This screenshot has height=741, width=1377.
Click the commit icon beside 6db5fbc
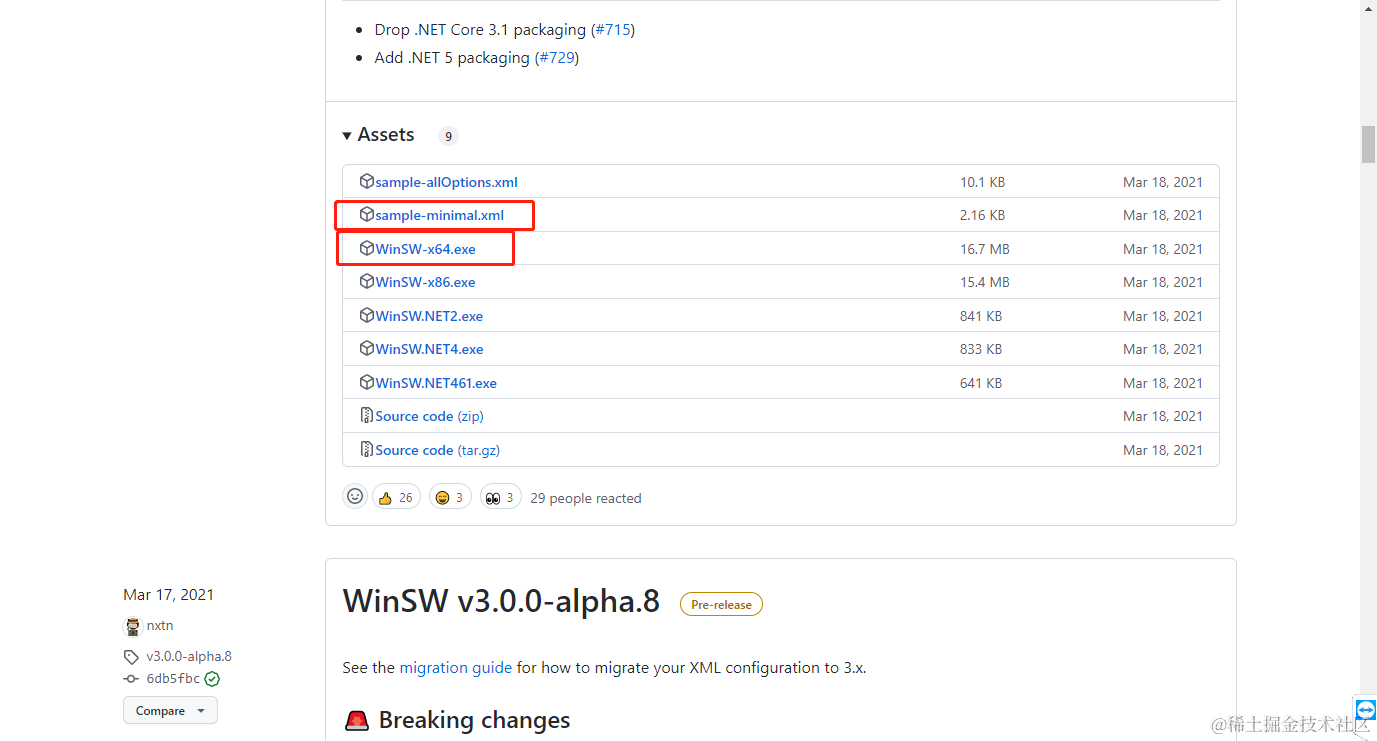[x=131, y=678]
